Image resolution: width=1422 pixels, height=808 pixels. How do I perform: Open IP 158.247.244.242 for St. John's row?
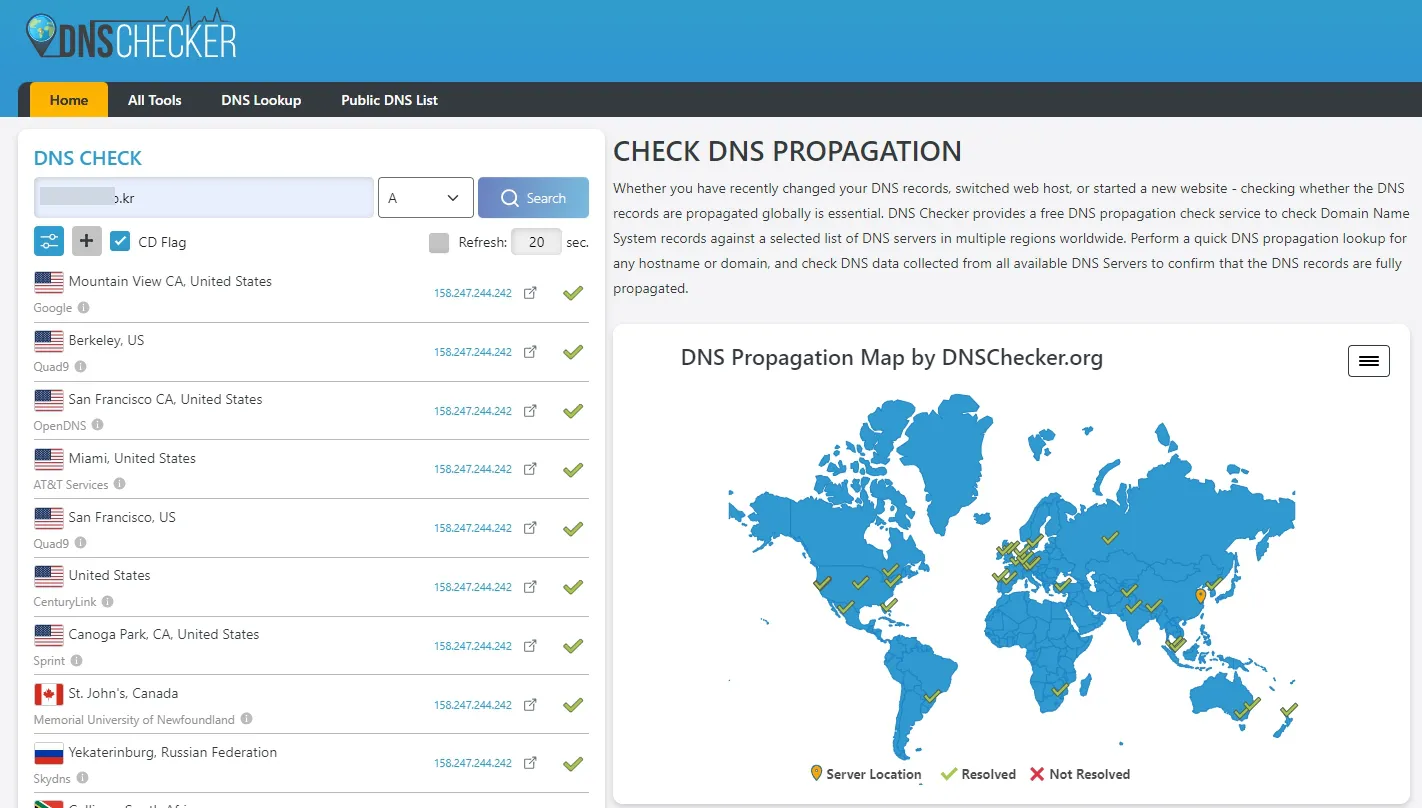pos(473,705)
